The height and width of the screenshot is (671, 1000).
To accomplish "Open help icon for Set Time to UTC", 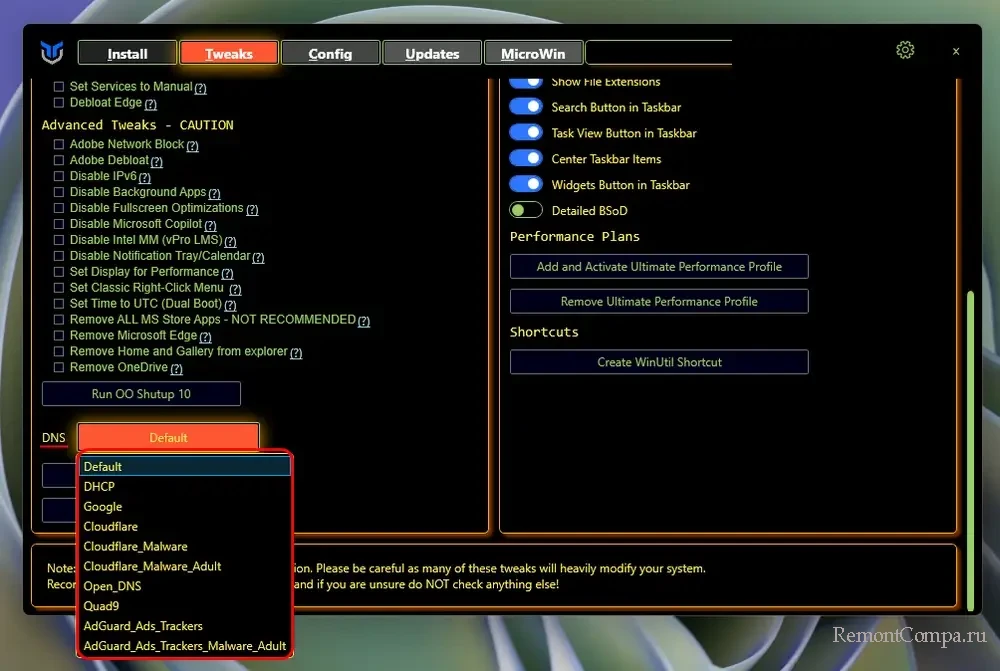I will pyautogui.click(x=230, y=305).
